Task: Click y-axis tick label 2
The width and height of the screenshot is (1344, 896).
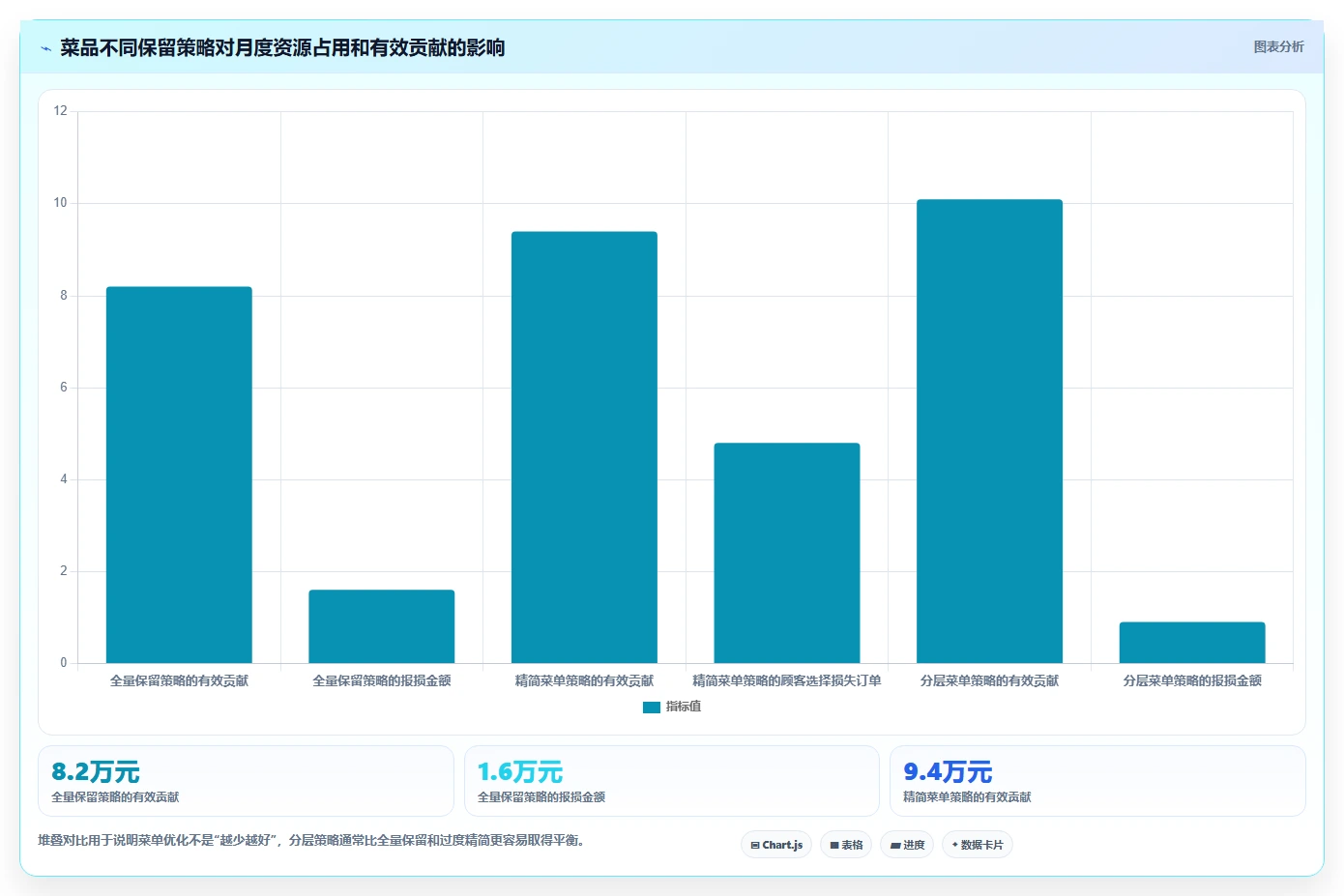Action: point(64,571)
